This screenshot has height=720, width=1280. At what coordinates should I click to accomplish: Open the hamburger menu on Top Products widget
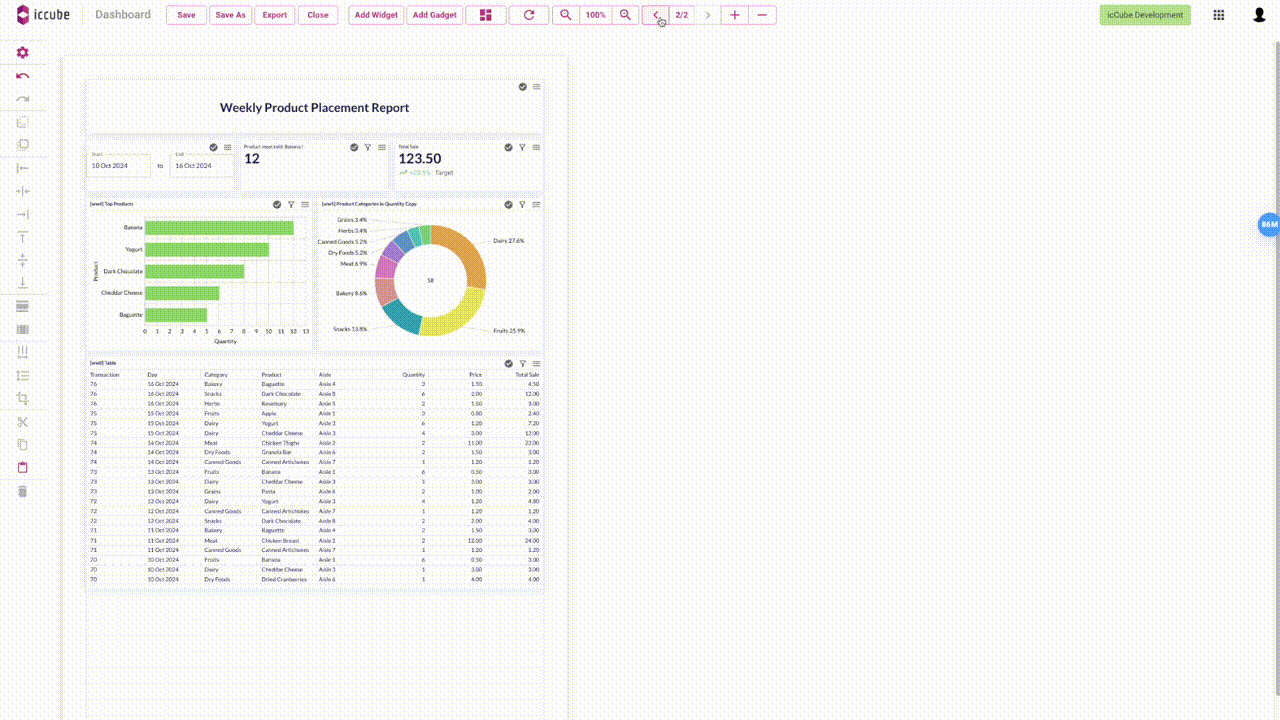pyautogui.click(x=305, y=204)
